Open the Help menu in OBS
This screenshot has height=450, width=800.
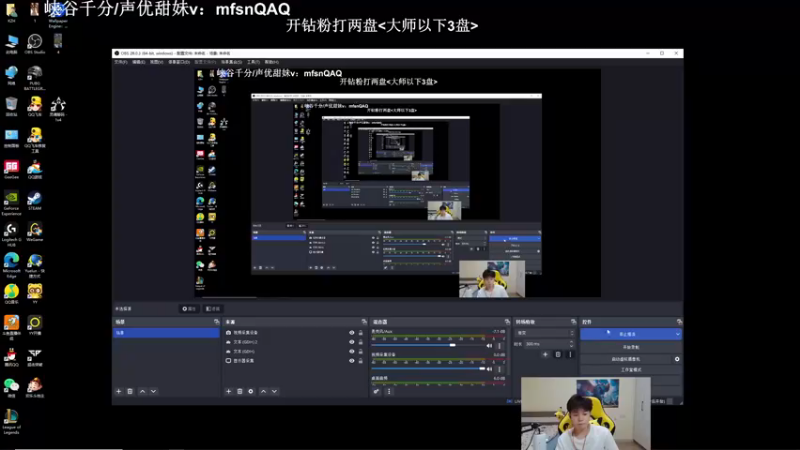[271, 62]
